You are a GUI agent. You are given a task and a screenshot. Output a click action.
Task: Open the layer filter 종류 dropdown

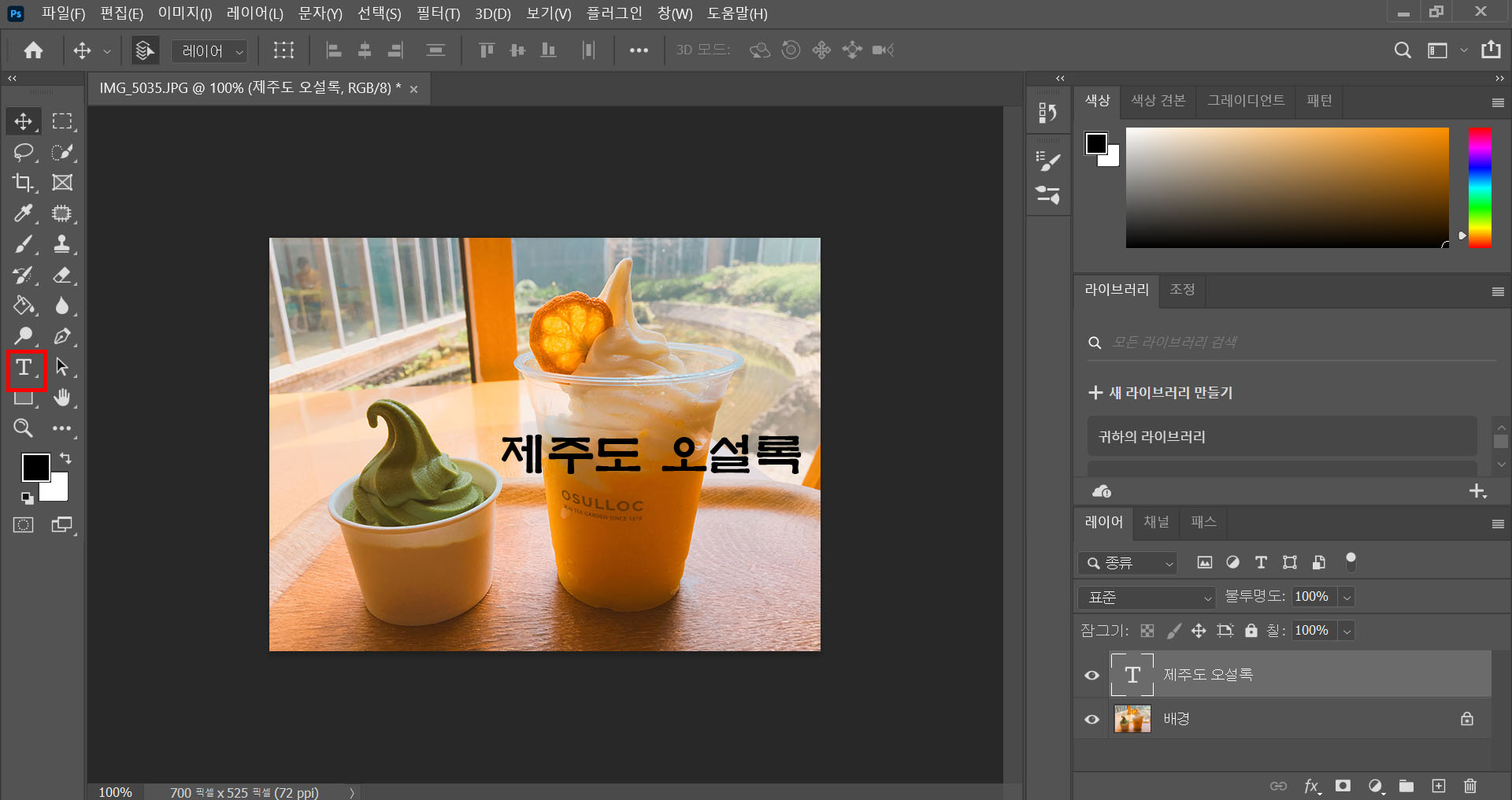pyautogui.click(x=1128, y=563)
